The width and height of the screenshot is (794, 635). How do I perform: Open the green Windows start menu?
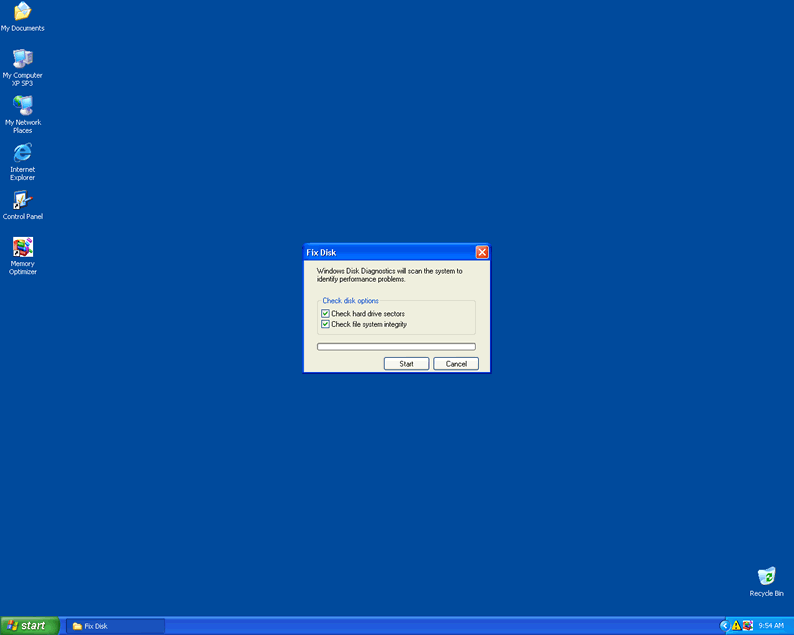pos(28,626)
